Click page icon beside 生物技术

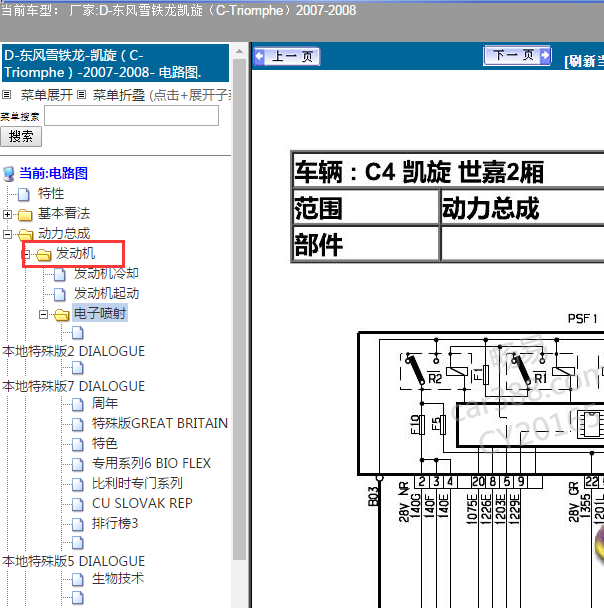click(x=78, y=580)
